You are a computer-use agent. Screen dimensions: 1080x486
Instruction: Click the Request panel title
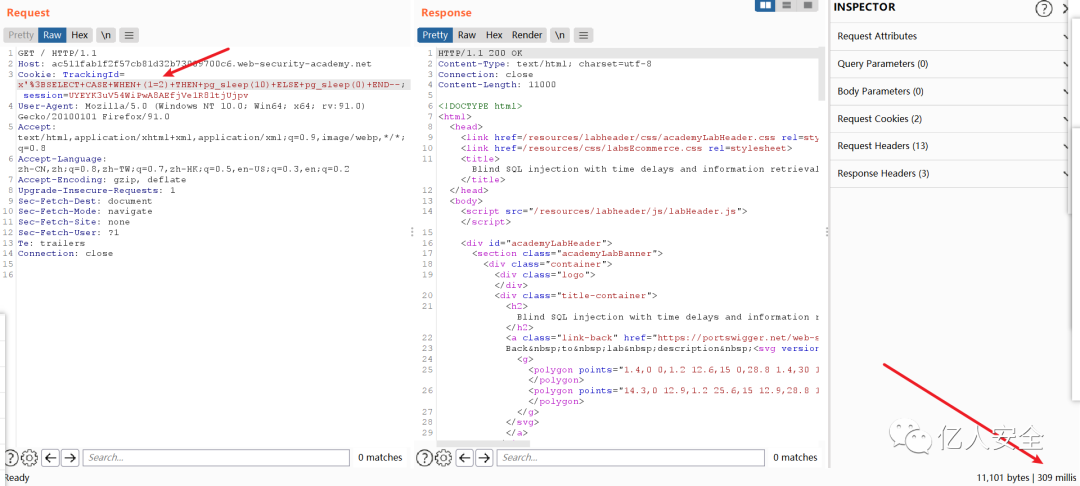pyautogui.click(x=28, y=12)
